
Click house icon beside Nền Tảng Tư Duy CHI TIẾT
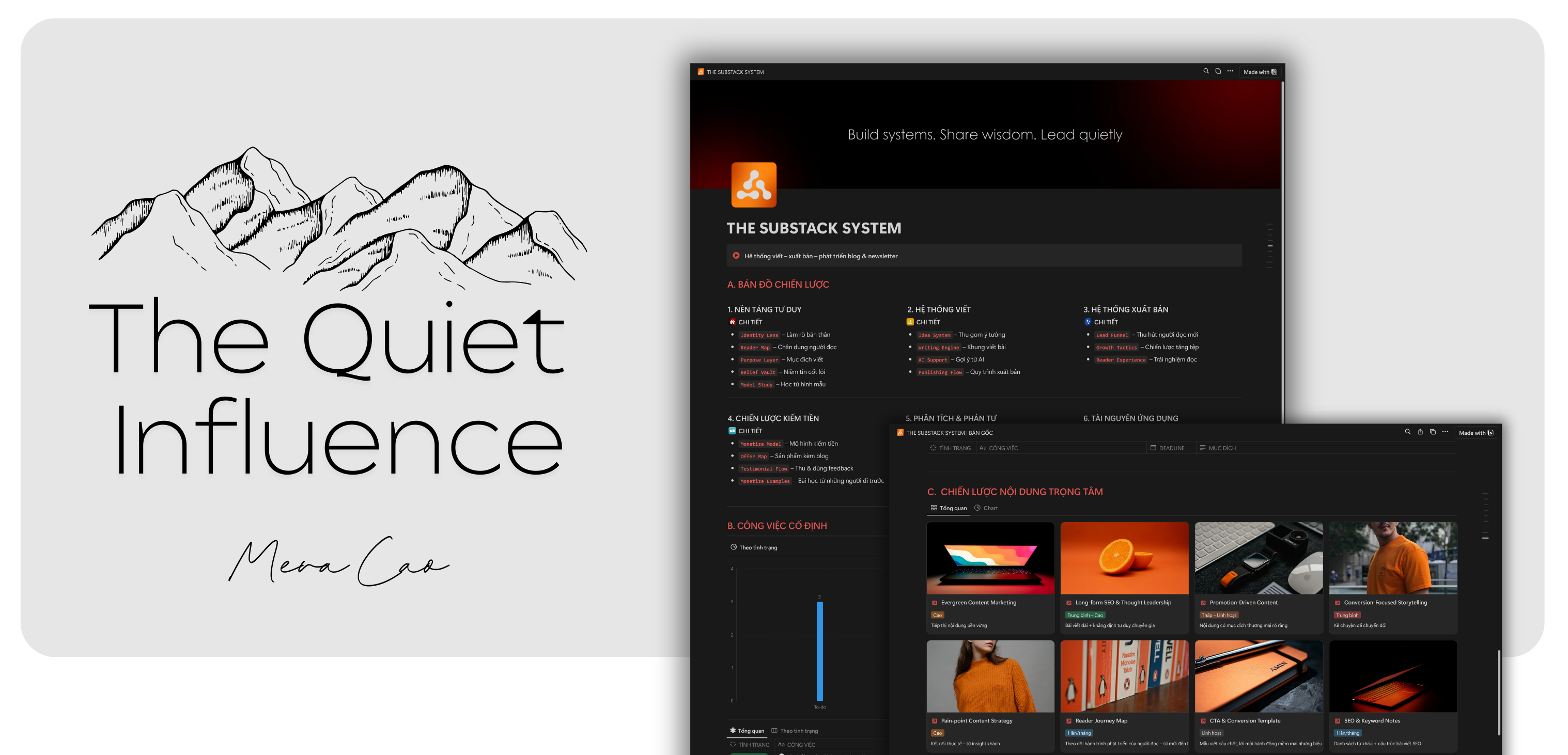[732, 322]
